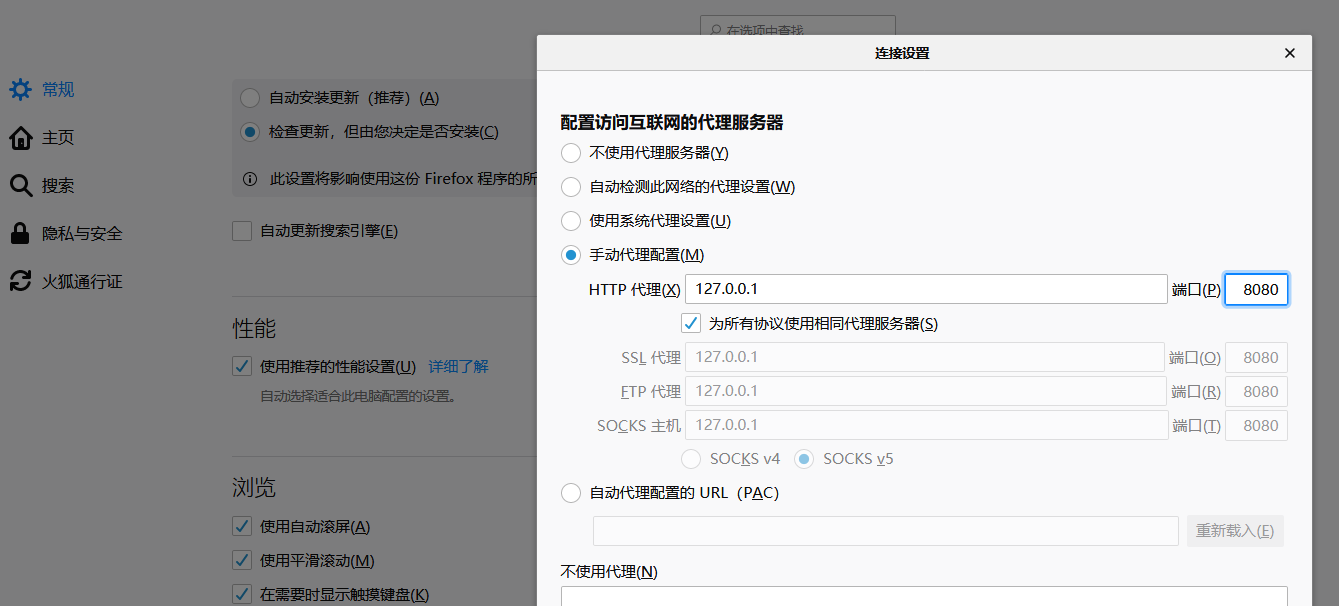This screenshot has height=606, width=1339.
Task: Click the HTTP 代理 address field
Action: point(926,289)
